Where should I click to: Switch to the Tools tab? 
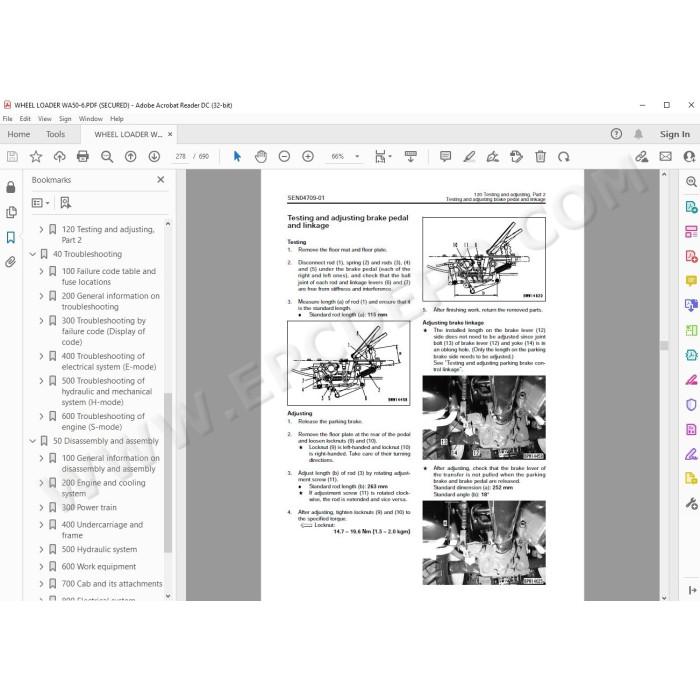click(x=55, y=134)
